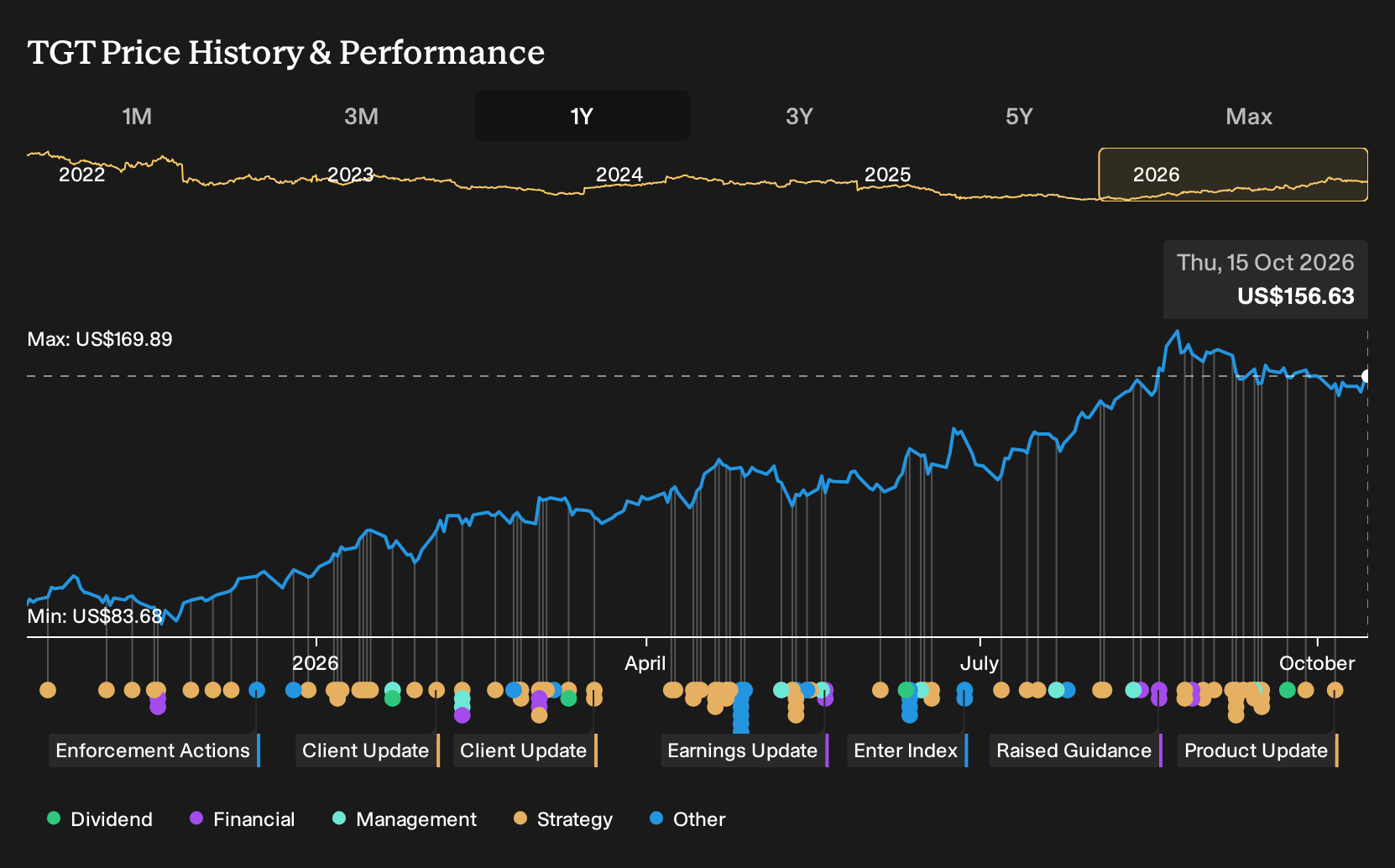The height and width of the screenshot is (868, 1395).
Task: Click lowest purple Financial dot below stacked Management dots
Action: pyautogui.click(x=462, y=715)
